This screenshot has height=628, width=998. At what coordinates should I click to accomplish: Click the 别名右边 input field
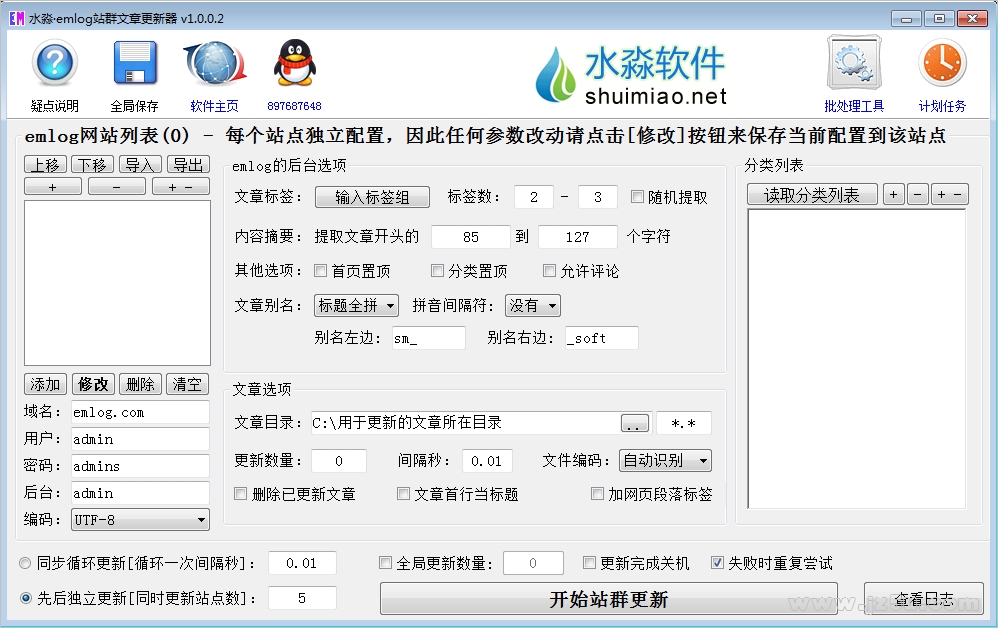click(601, 338)
